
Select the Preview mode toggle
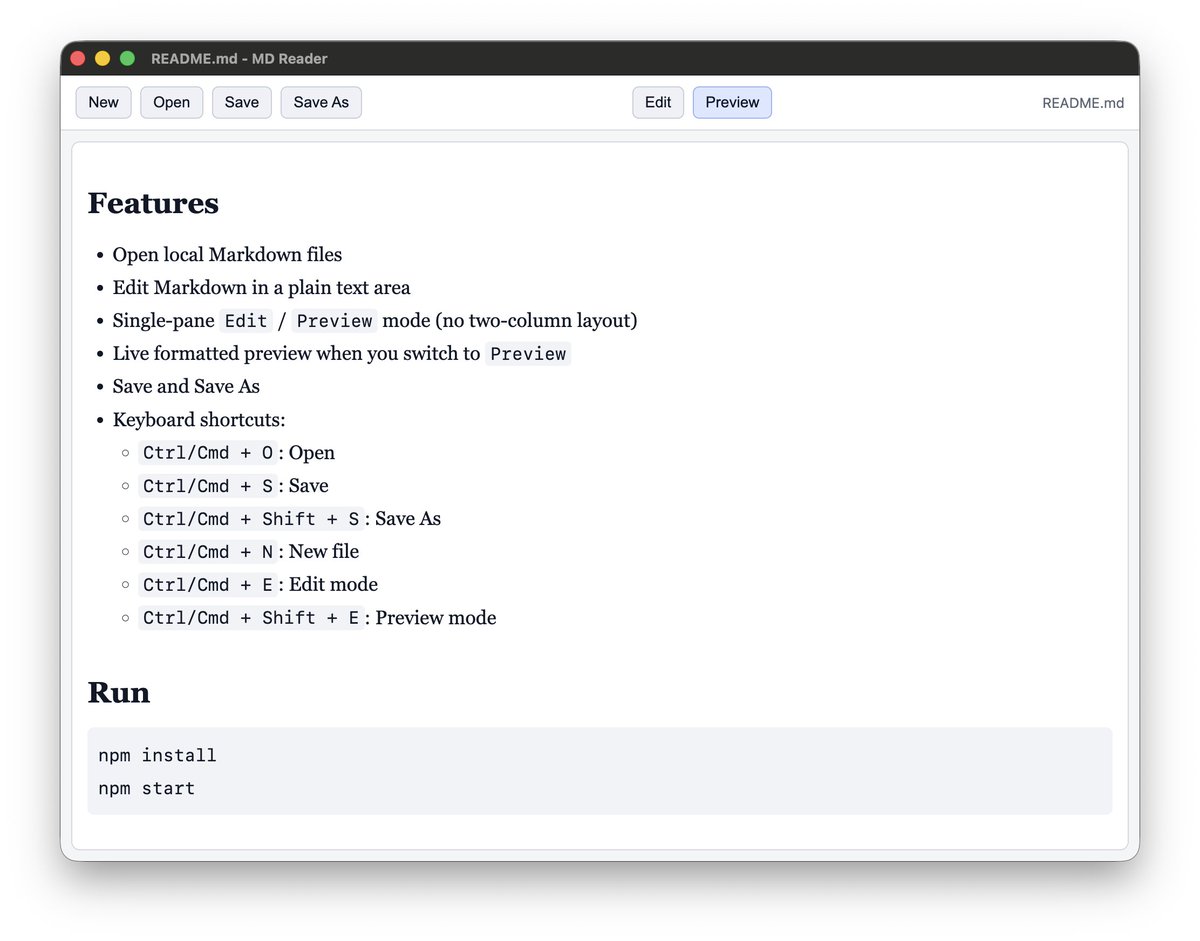[x=732, y=102]
